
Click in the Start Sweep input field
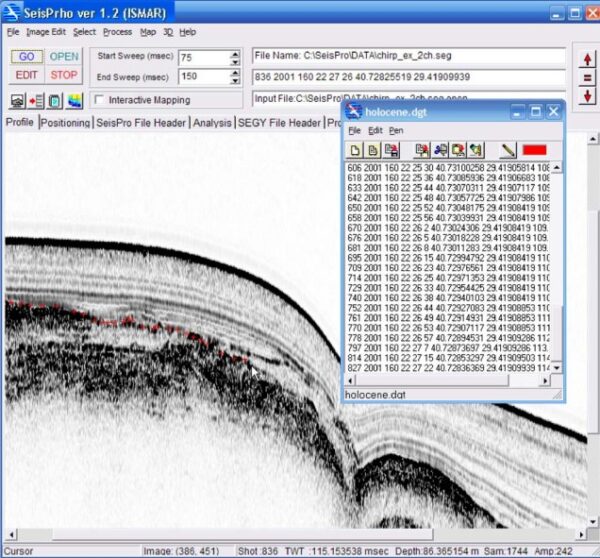pyautogui.click(x=203, y=57)
